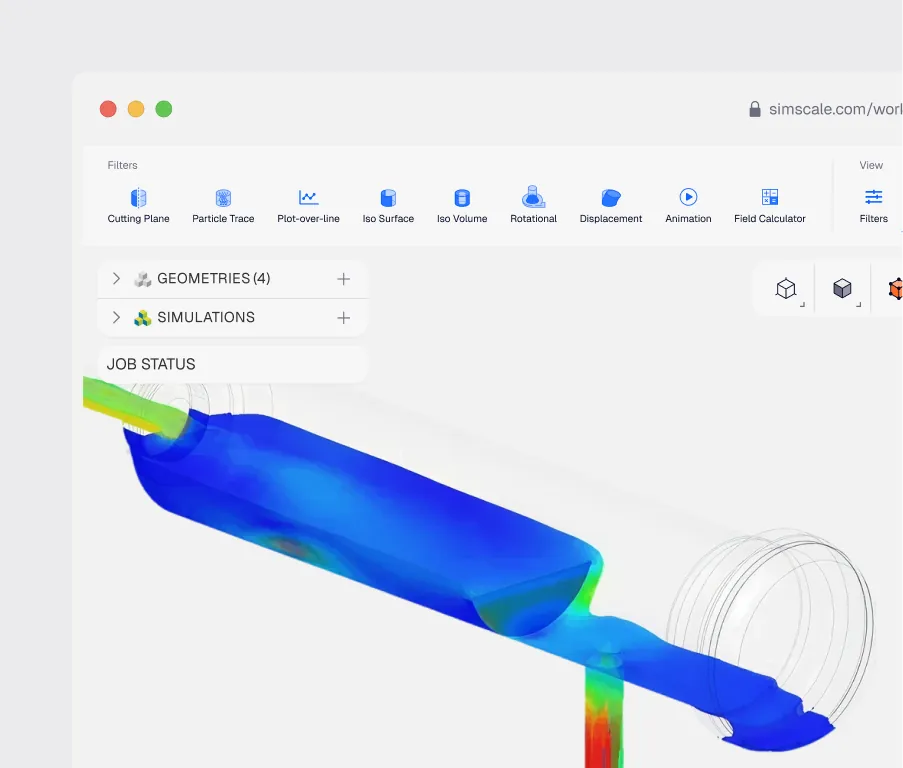Open the JOB STATUS panel
The height and width of the screenshot is (768, 903).
pyautogui.click(x=233, y=364)
